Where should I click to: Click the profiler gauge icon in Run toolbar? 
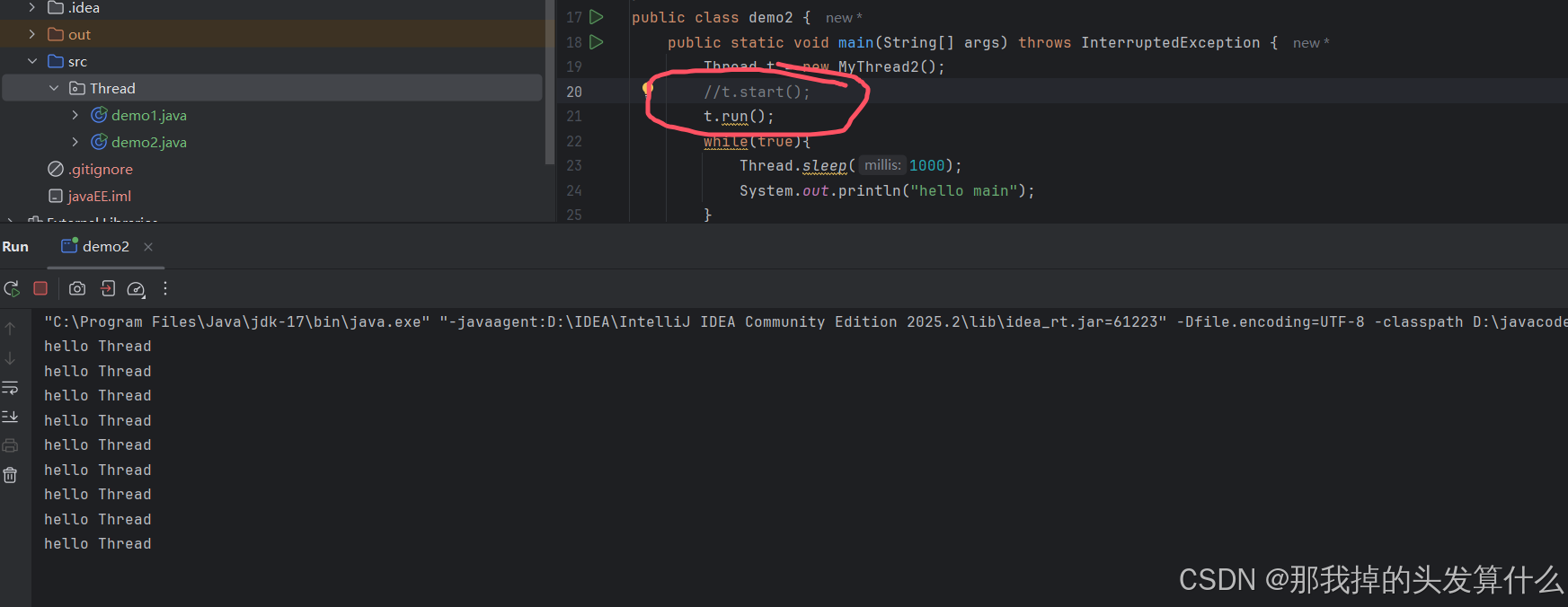coord(136,288)
